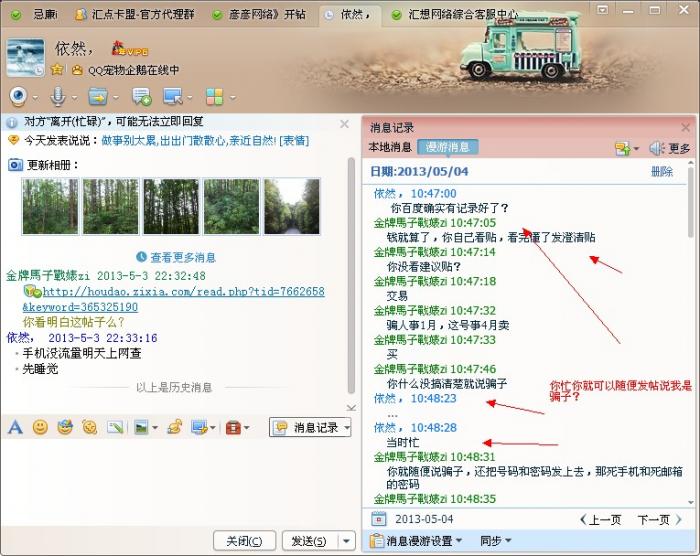Image resolution: width=700 pixels, height=556 pixels.
Task: Expand 同步 dropdown
Action: click(x=507, y=541)
